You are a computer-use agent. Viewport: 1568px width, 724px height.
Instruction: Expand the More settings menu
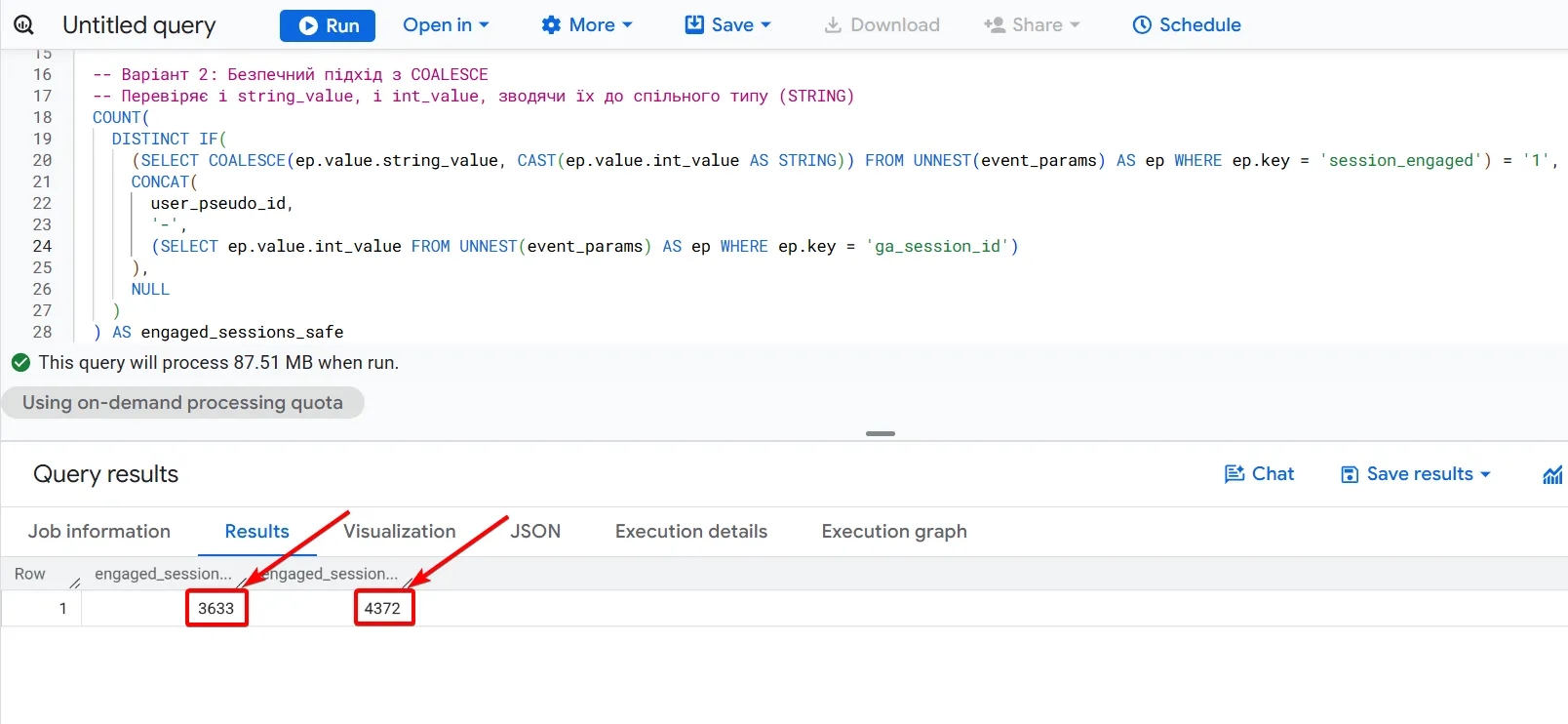tap(587, 25)
